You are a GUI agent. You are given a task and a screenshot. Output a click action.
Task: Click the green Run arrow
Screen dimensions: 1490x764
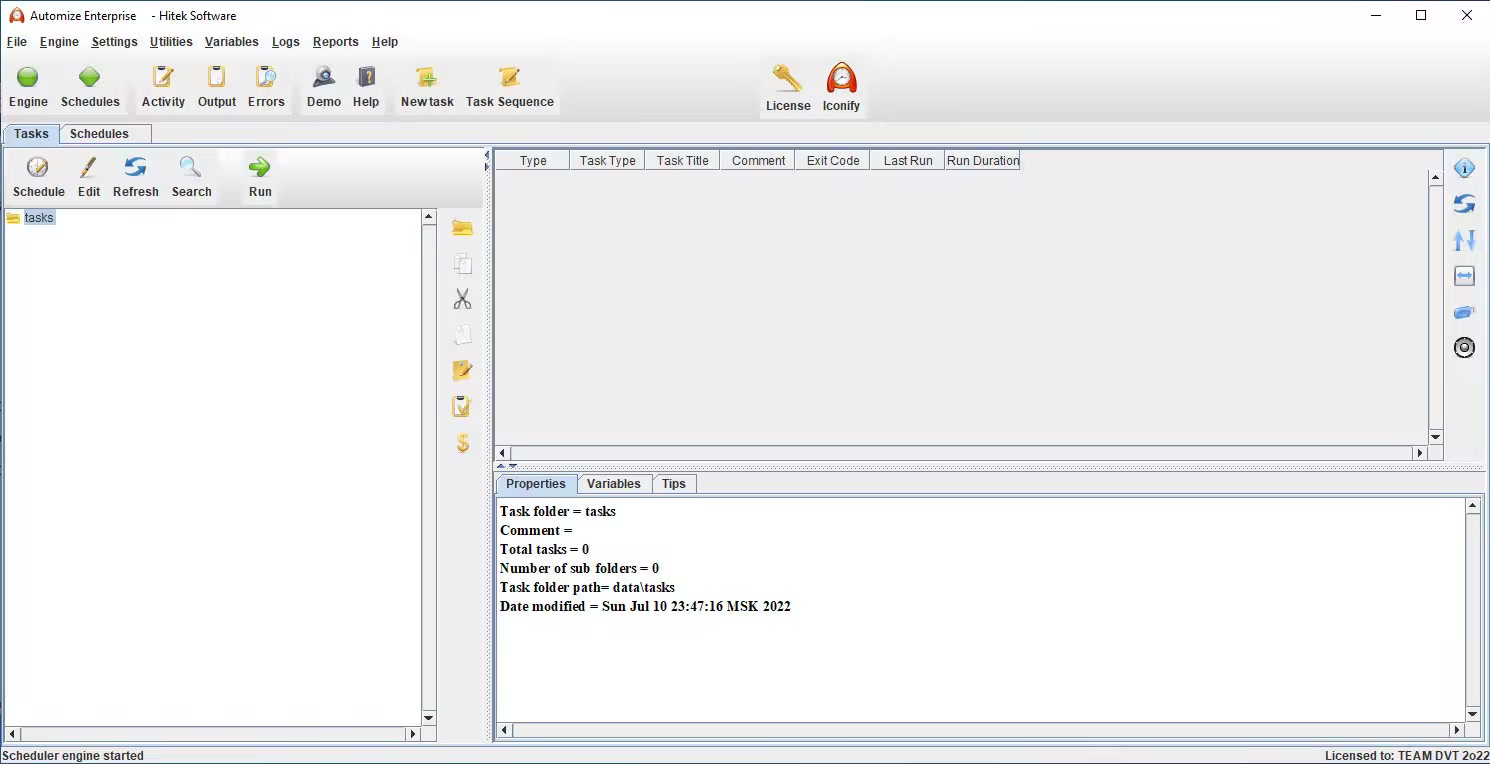tap(260, 167)
